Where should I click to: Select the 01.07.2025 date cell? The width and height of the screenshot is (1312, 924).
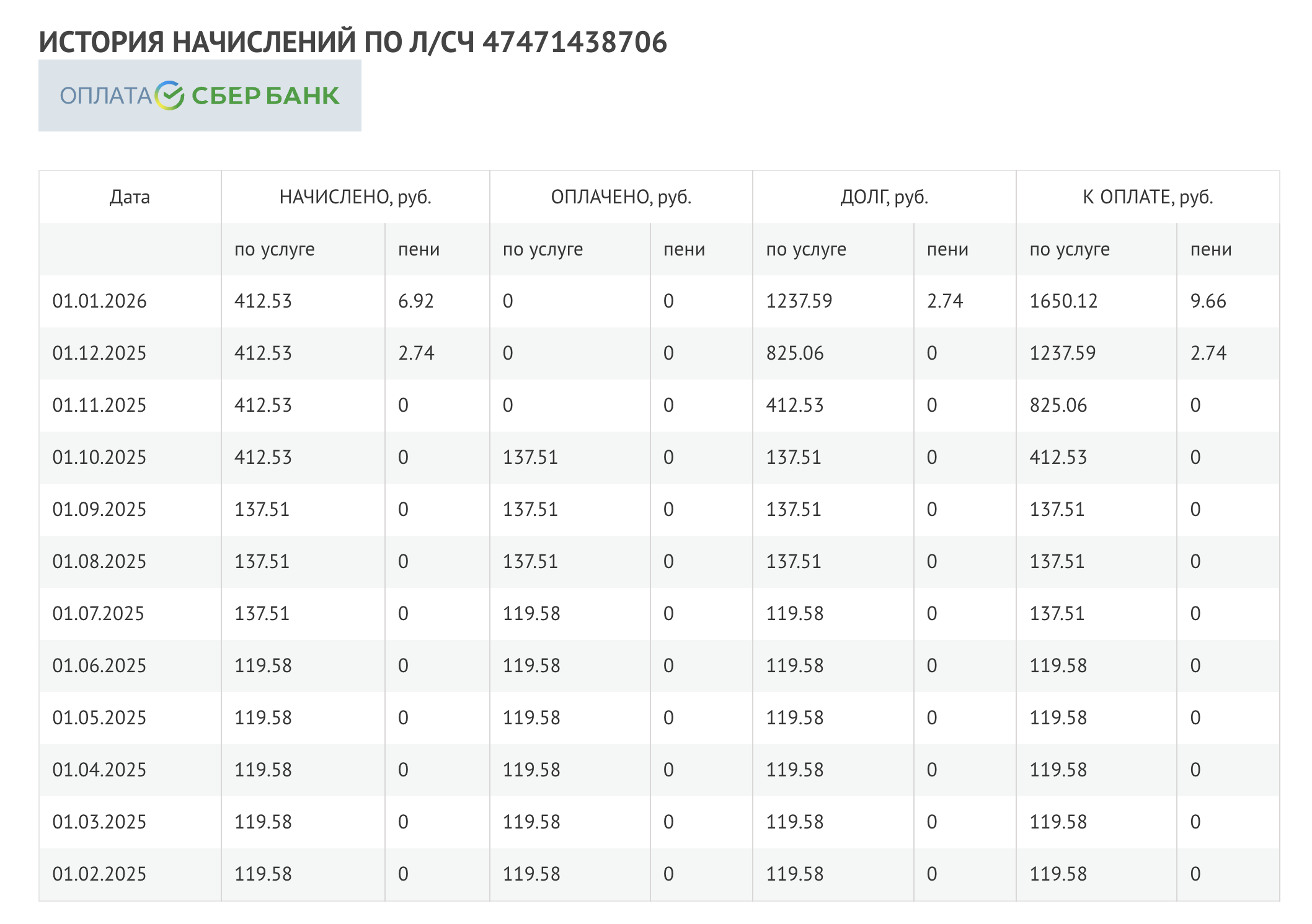pos(98,614)
